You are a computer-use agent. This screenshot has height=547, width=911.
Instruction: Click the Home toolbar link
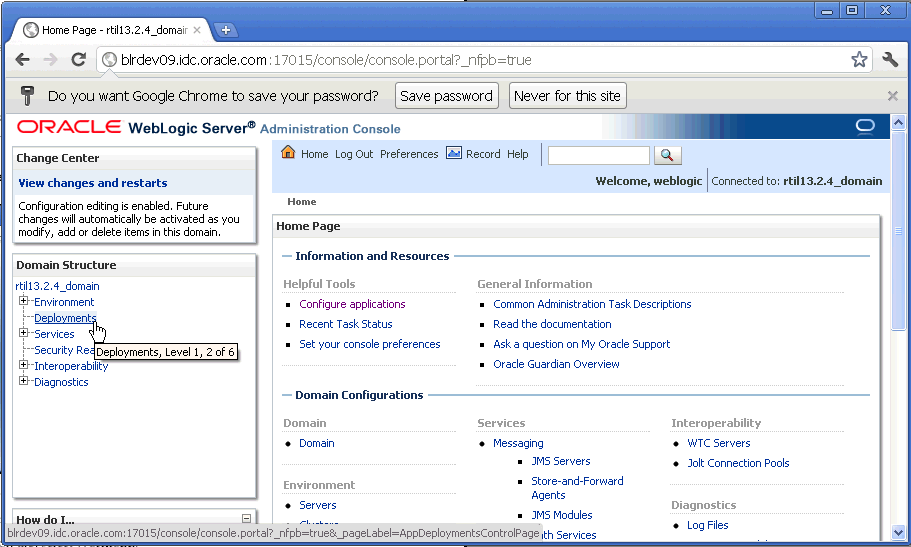click(314, 154)
